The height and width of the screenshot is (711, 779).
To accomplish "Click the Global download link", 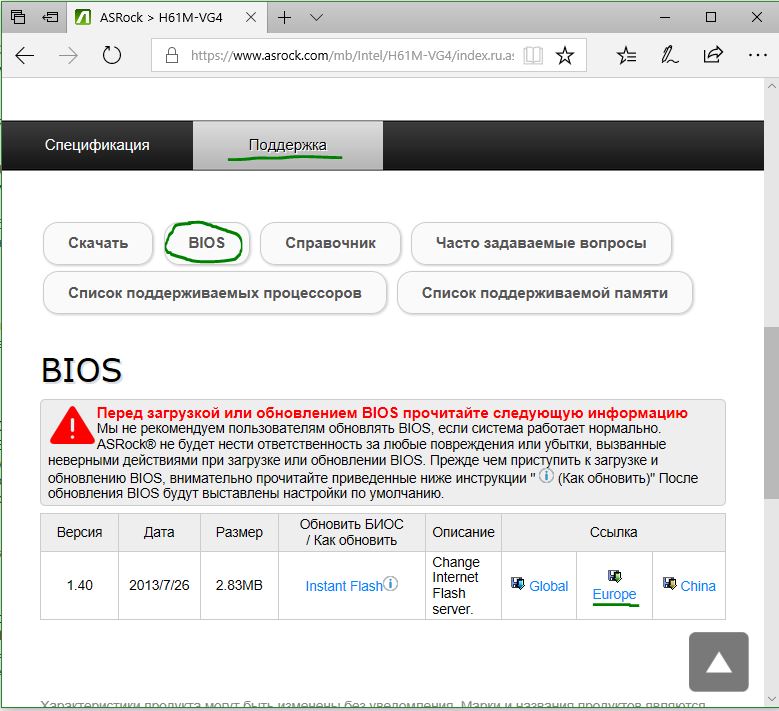I will pos(548,586).
